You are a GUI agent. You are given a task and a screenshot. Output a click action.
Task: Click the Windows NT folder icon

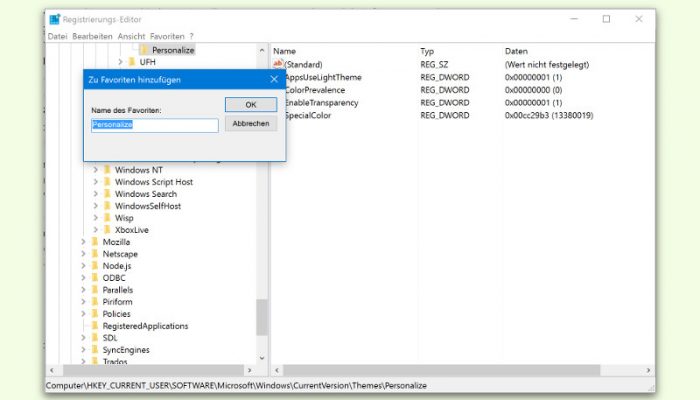[x=107, y=170]
